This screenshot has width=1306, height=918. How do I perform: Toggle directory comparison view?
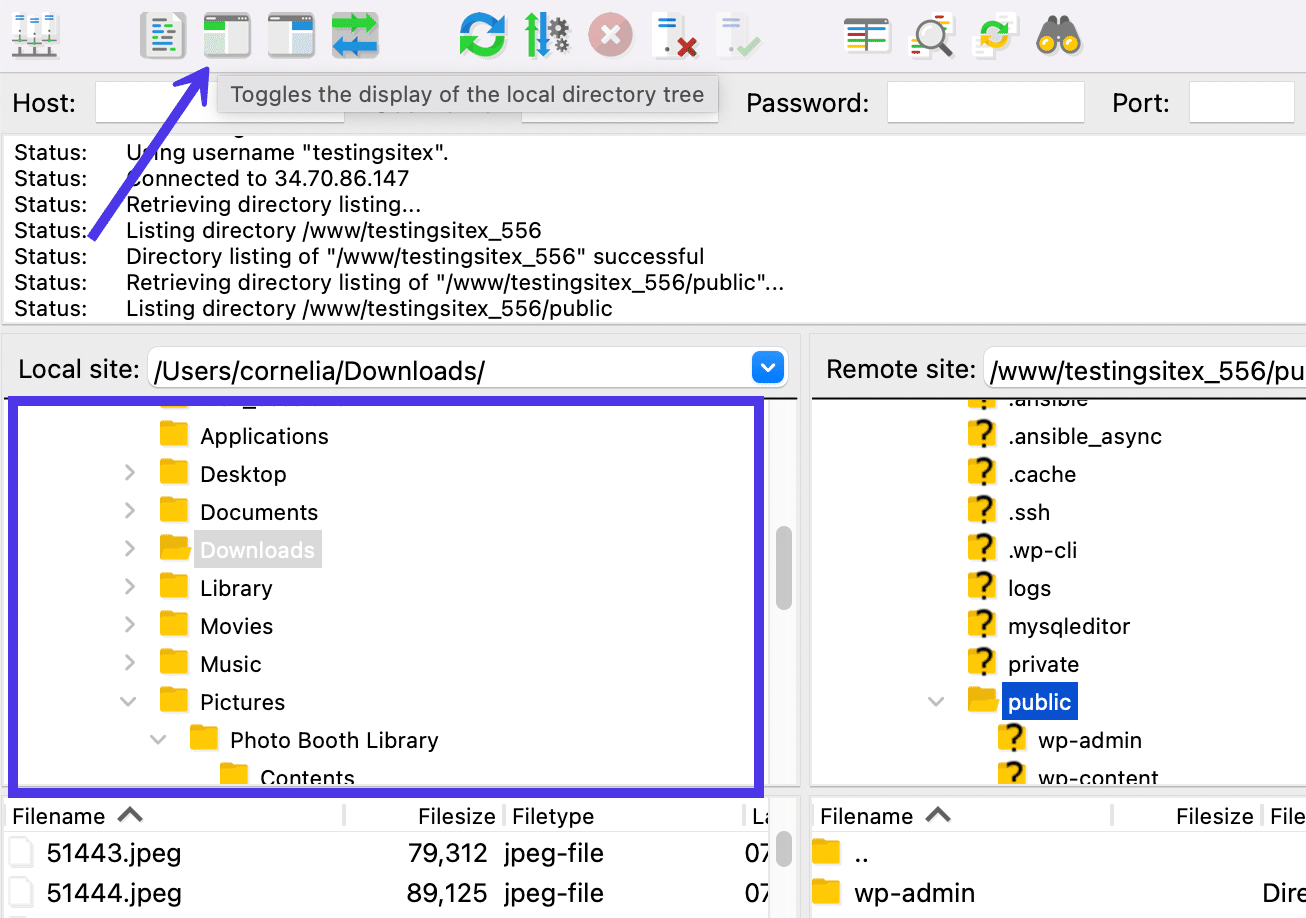pyautogui.click(x=866, y=35)
